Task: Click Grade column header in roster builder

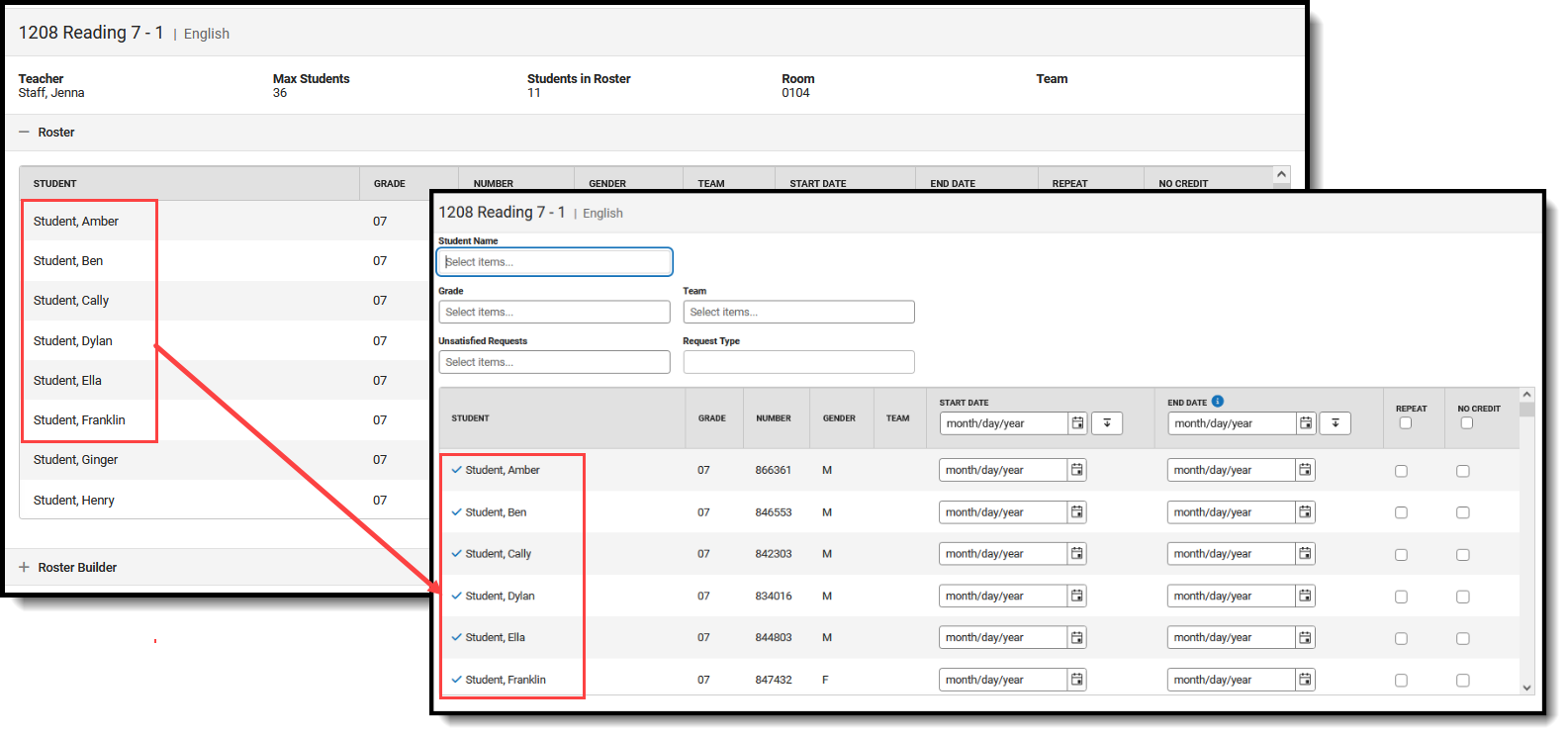Action: click(x=712, y=418)
